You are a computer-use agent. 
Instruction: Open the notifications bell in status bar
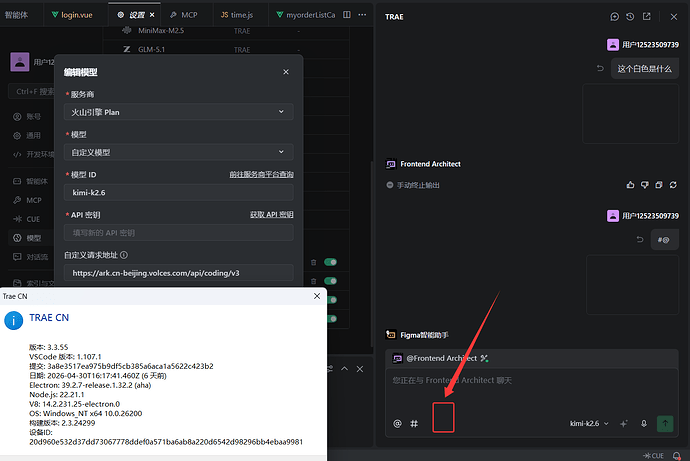click(x=677, y=456)
